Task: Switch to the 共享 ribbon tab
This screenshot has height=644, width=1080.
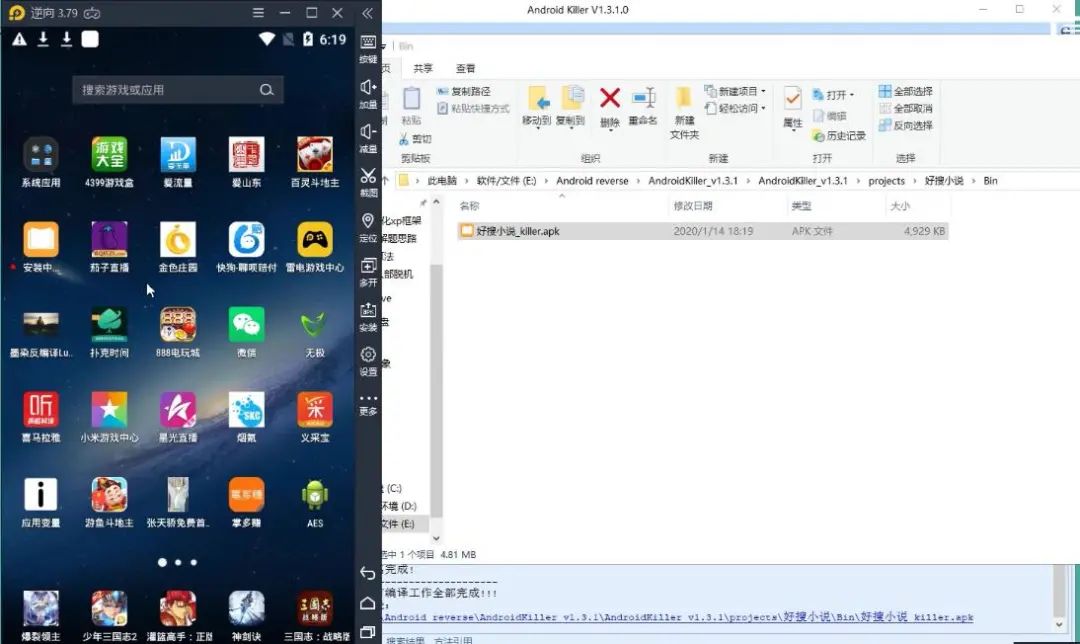Action: 423,68
